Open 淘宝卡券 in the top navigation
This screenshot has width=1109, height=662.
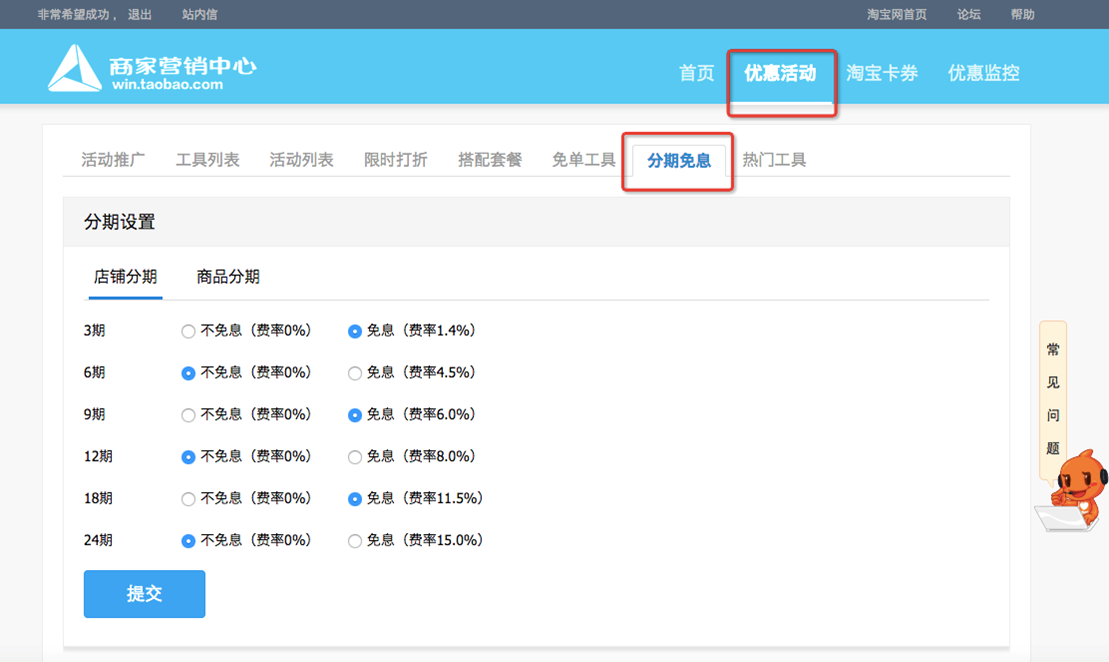tap(881, 73)
